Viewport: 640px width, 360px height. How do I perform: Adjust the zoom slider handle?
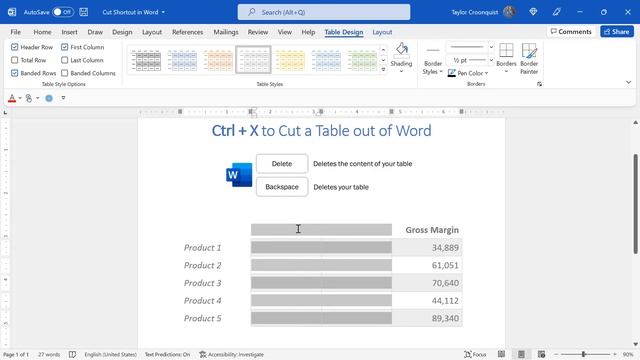coord(584,354)
